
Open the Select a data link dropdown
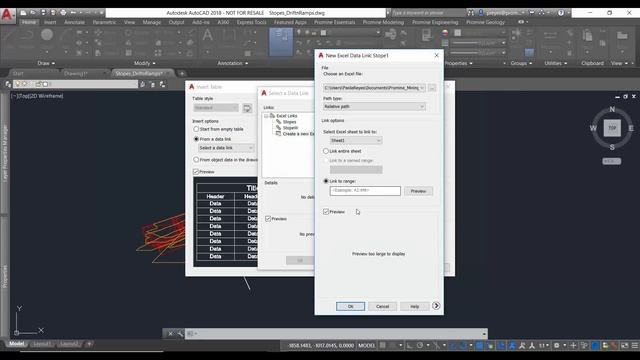point(226,148)
